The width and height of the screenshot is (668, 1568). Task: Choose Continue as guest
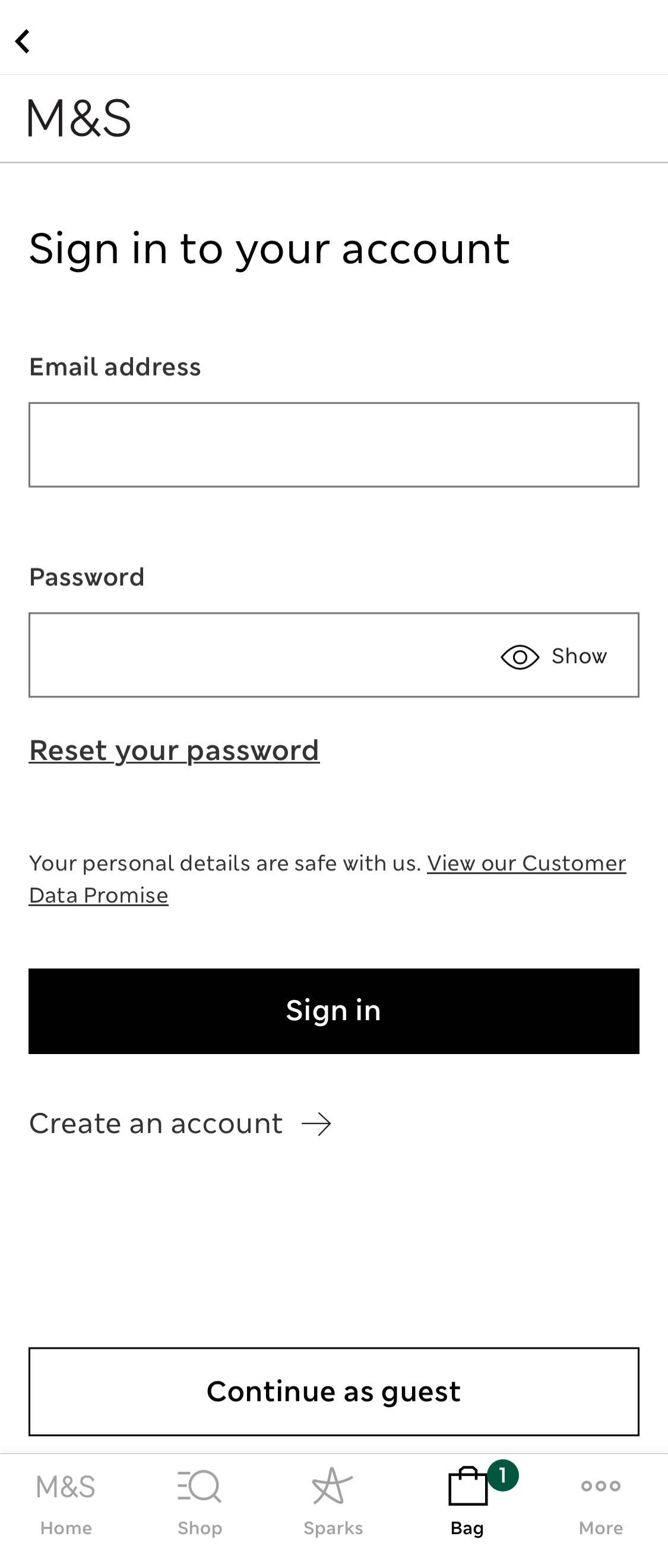(x=333, y=1392)
